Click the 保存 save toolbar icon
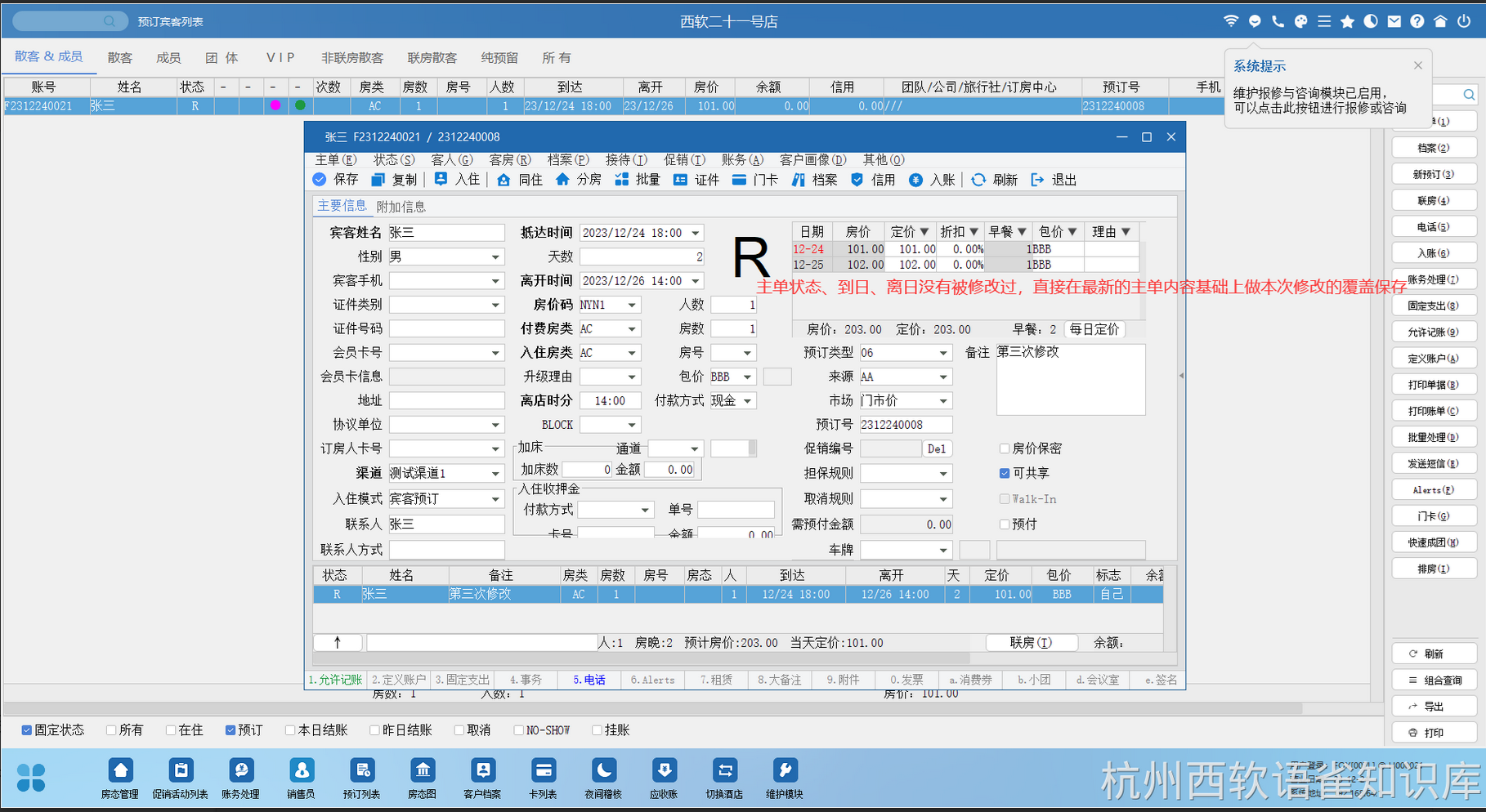Screen dimensions: 1486x812 [x=320, y=180]
